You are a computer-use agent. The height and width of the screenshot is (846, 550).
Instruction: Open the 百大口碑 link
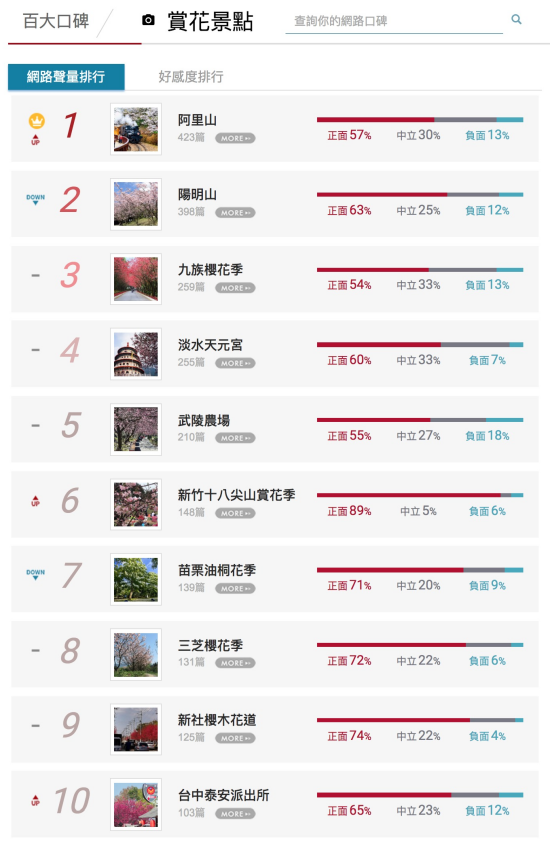pyautogui.click(x=56, y=21)
